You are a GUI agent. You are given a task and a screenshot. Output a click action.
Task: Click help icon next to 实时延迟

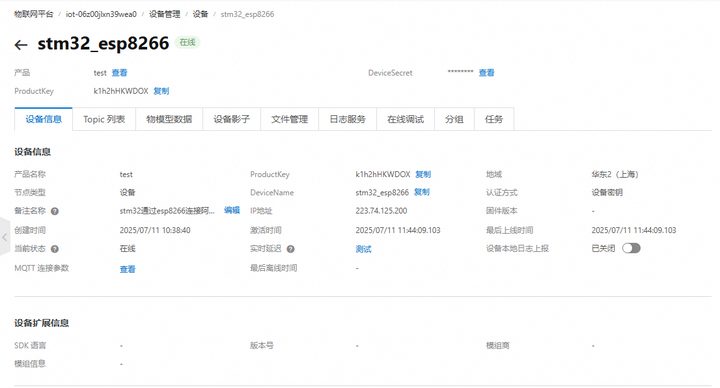(x=291, y=249)
